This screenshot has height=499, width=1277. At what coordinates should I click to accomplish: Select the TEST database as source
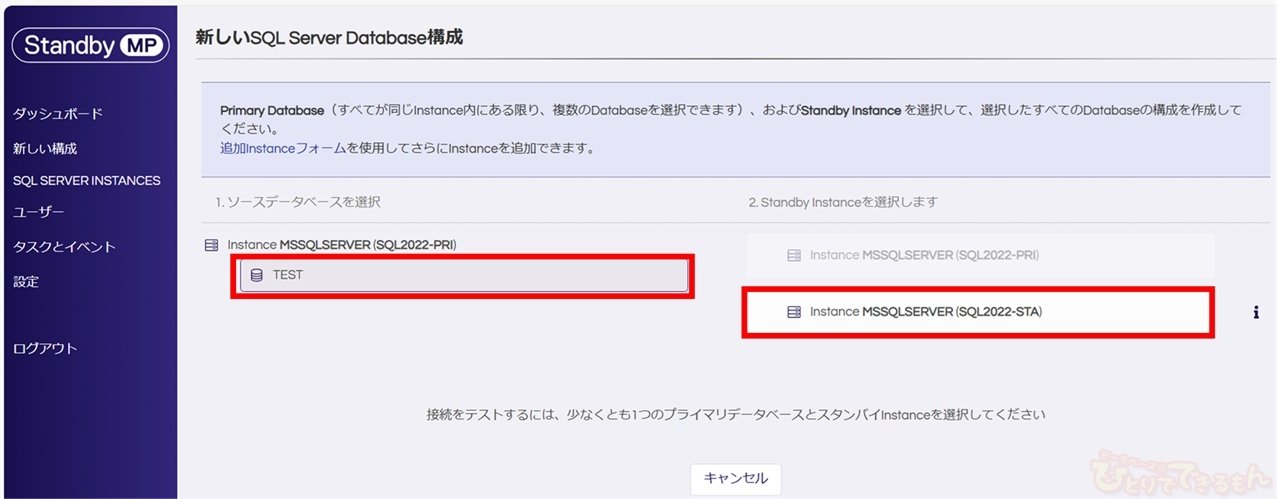point(463,275)
